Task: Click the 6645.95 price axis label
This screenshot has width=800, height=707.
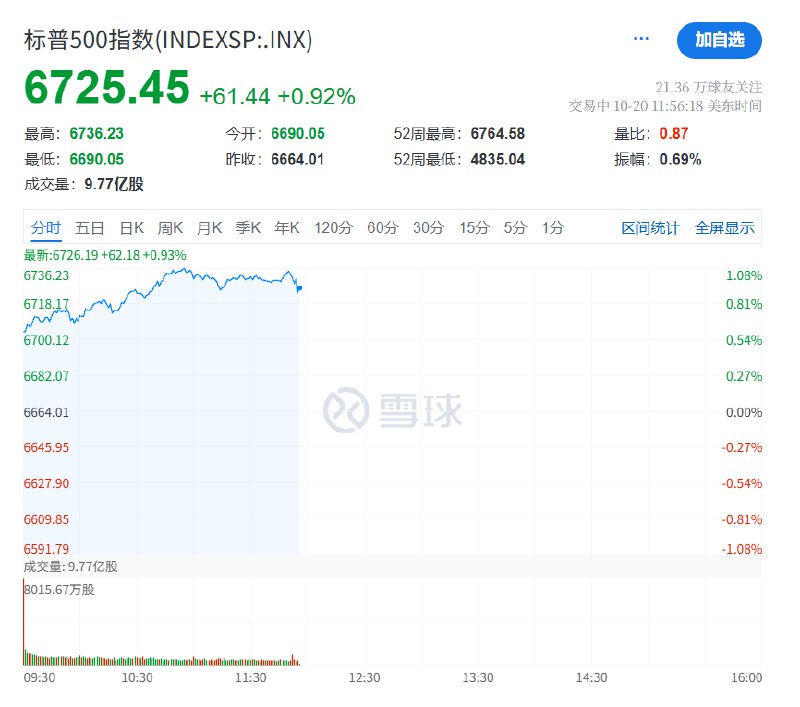Action: point(46,447)
